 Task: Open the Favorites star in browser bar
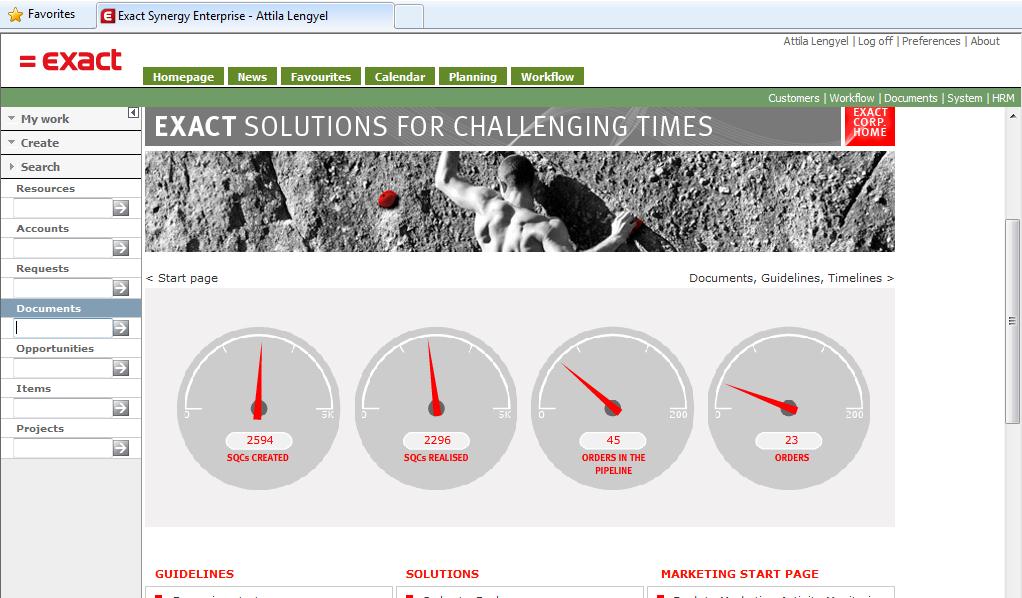[x=15, y=14]
